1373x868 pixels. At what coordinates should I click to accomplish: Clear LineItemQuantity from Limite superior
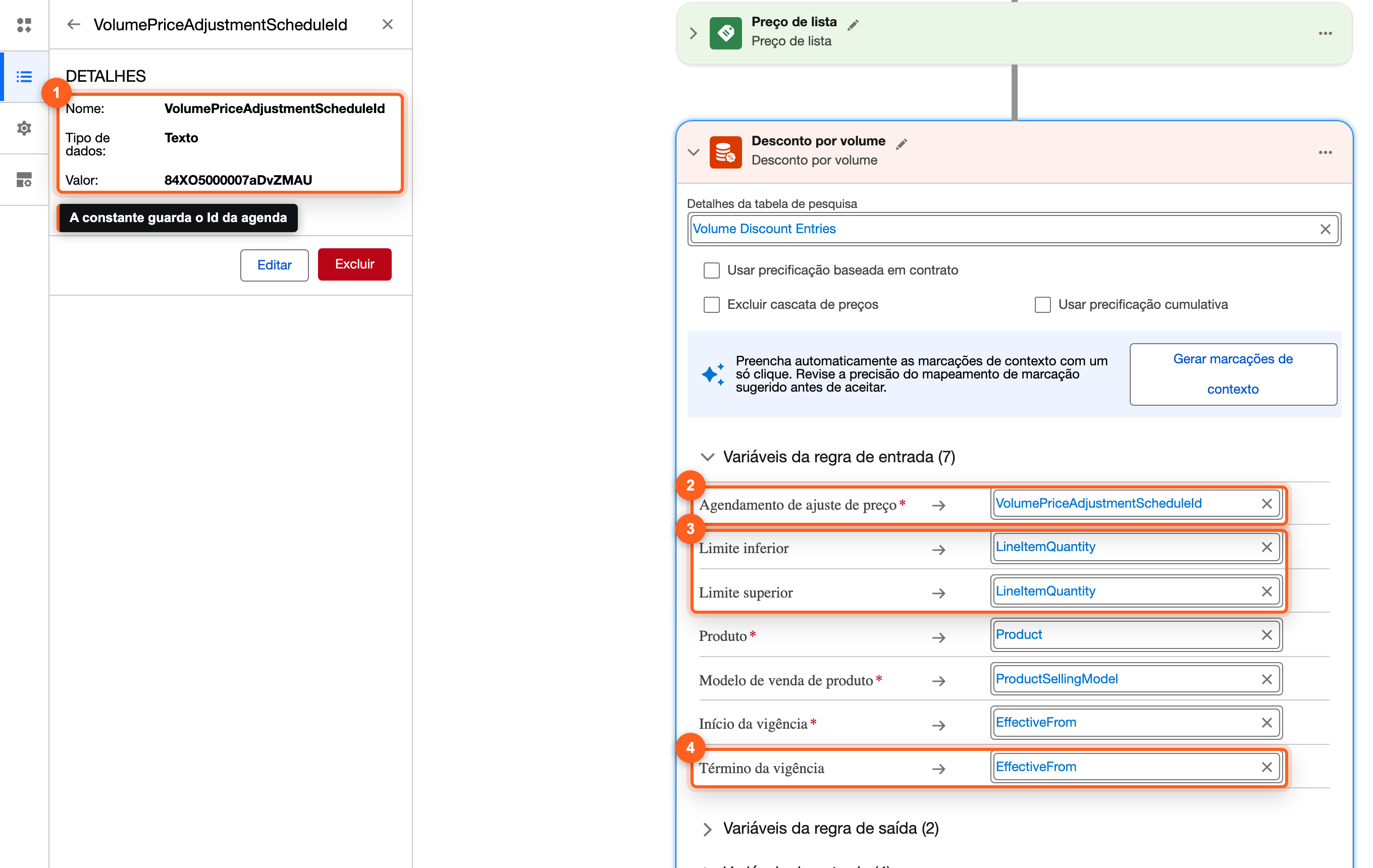(1267, 591)
